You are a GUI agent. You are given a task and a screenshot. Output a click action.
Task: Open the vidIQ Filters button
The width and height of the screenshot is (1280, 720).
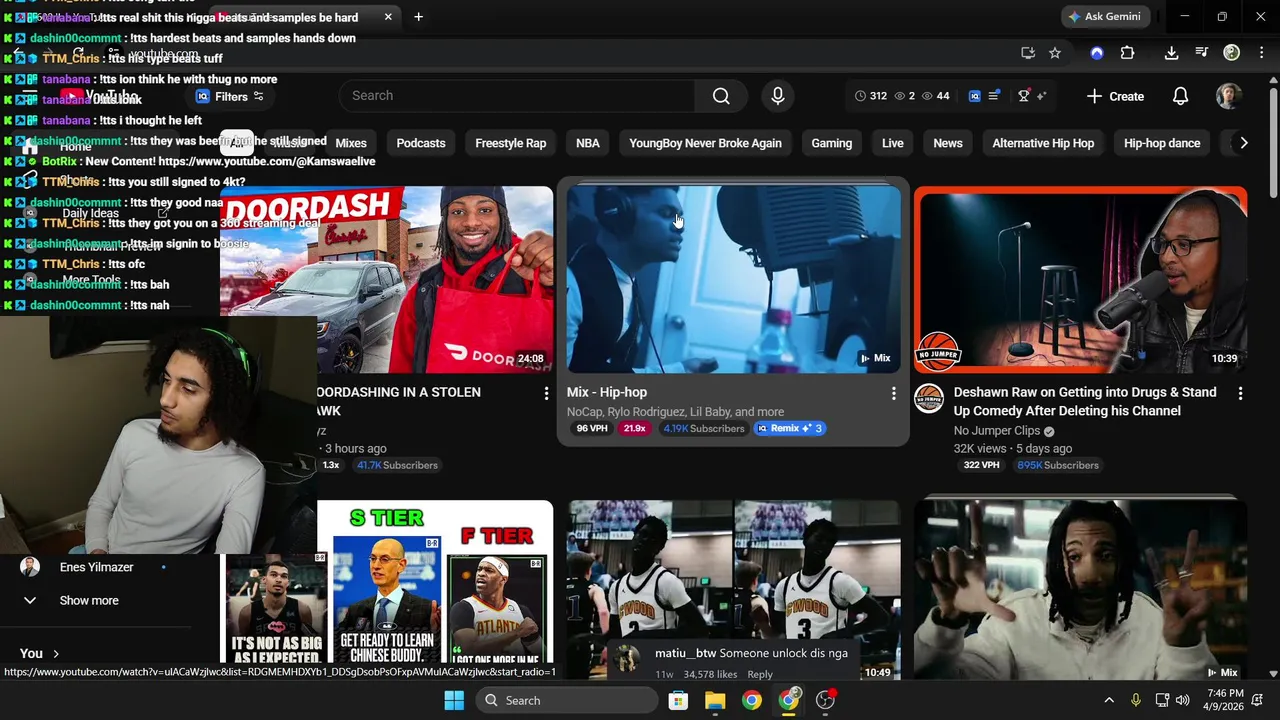point(230,96)
